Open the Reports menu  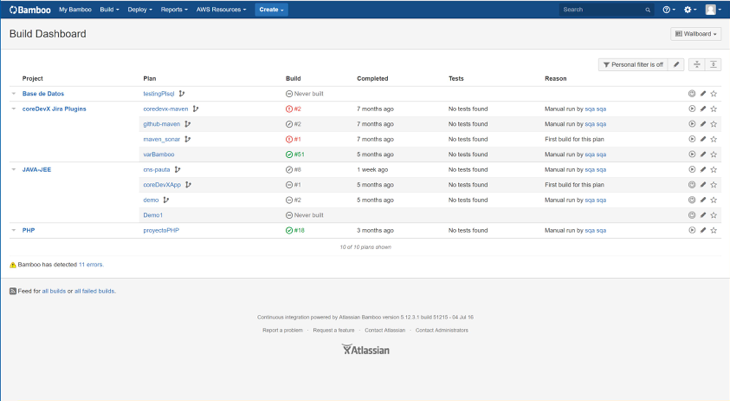click(x=174, y=9)
